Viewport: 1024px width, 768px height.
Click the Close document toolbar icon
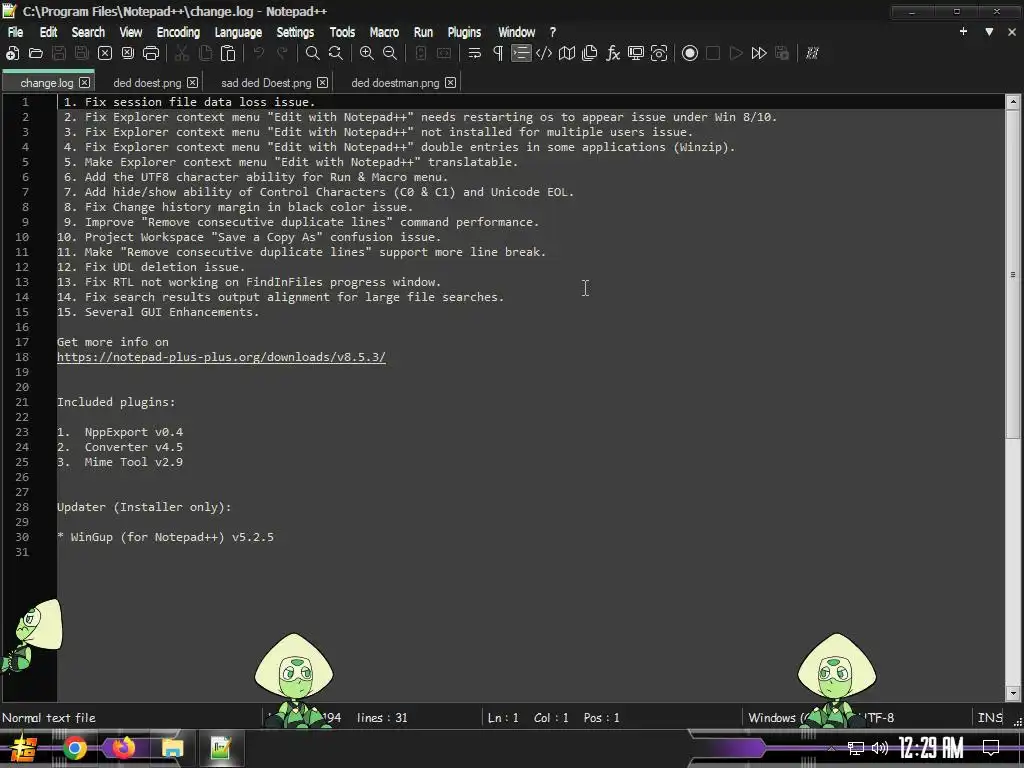pos(105,54)
